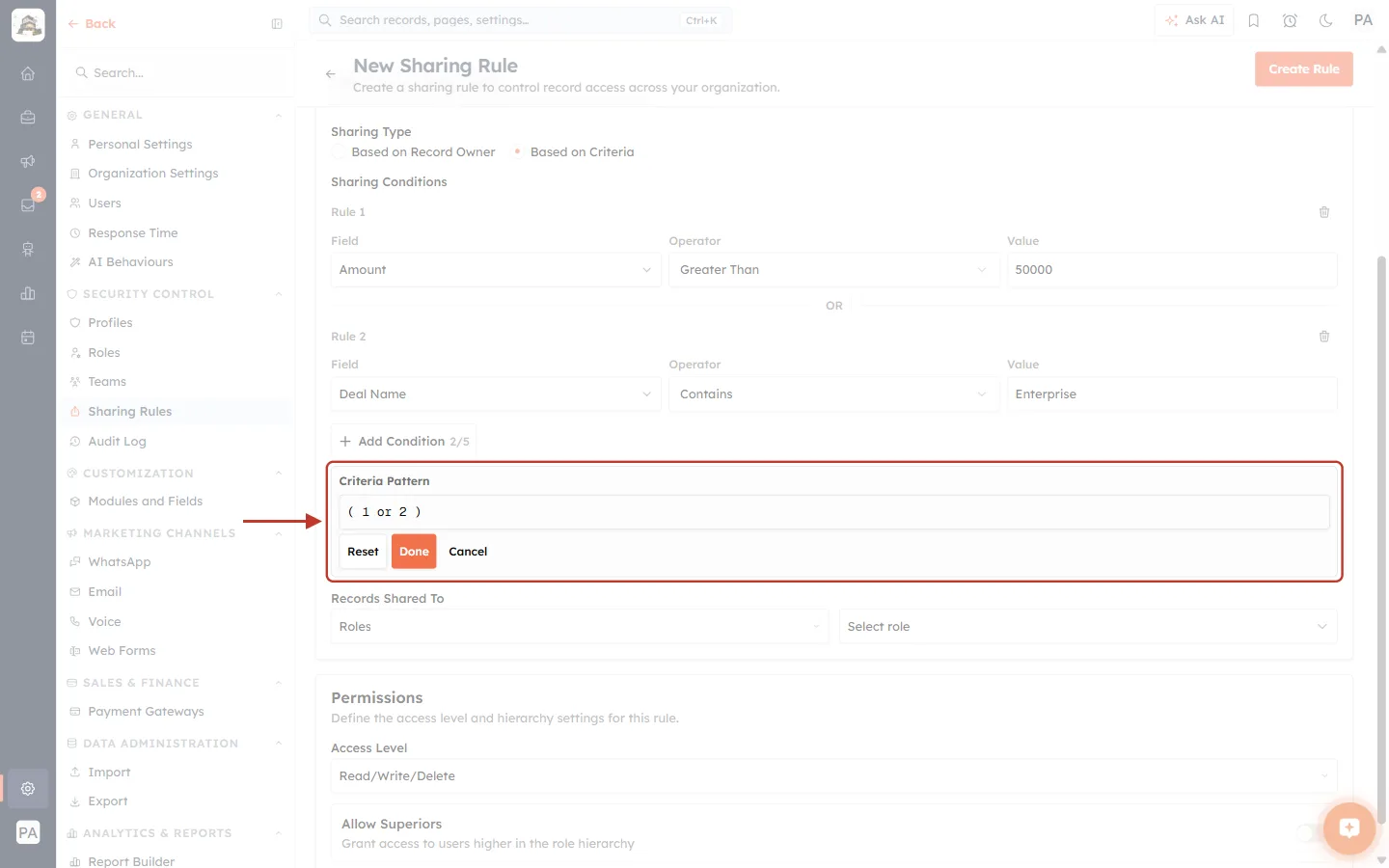Open the alarm clock reminders icon
The width and height of the screenshot is (1389, 868).
1290,20
